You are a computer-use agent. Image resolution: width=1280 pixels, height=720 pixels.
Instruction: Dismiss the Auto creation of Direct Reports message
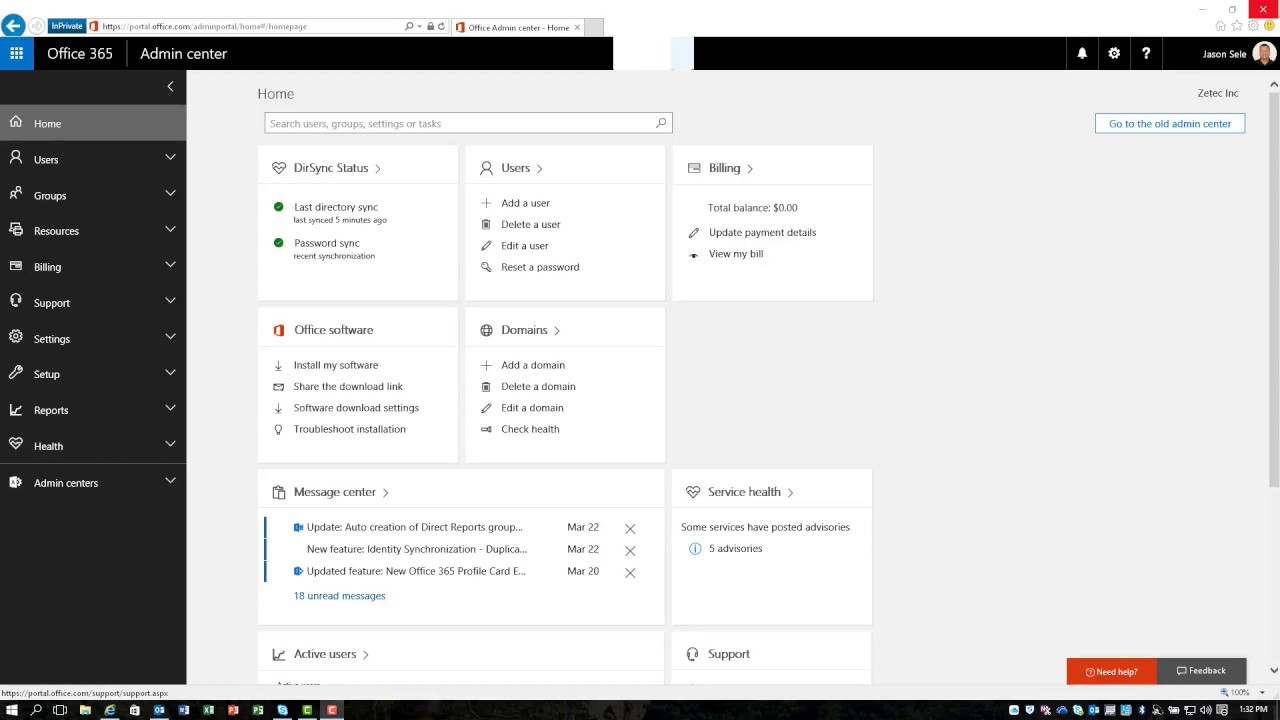tap(630, 528)
